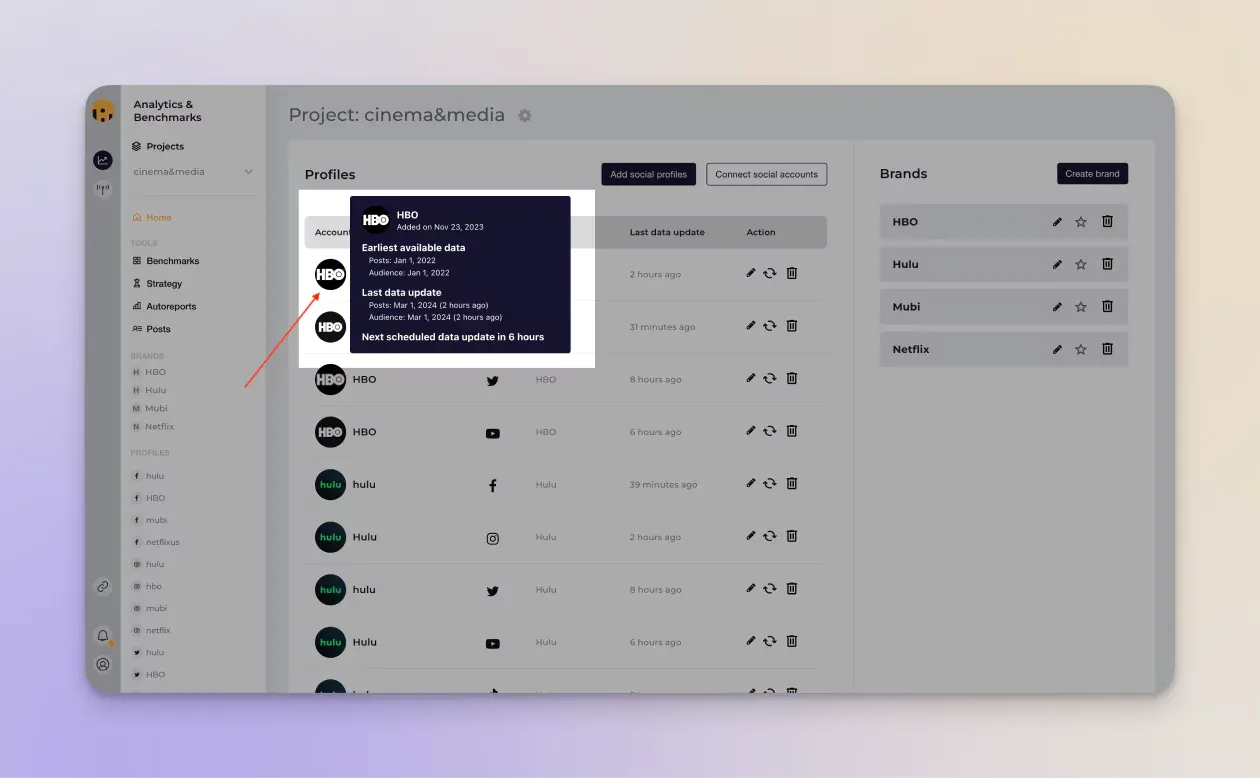Click the Create brand button
This screenshot has width=1260, height=778.
[1092, 173]
